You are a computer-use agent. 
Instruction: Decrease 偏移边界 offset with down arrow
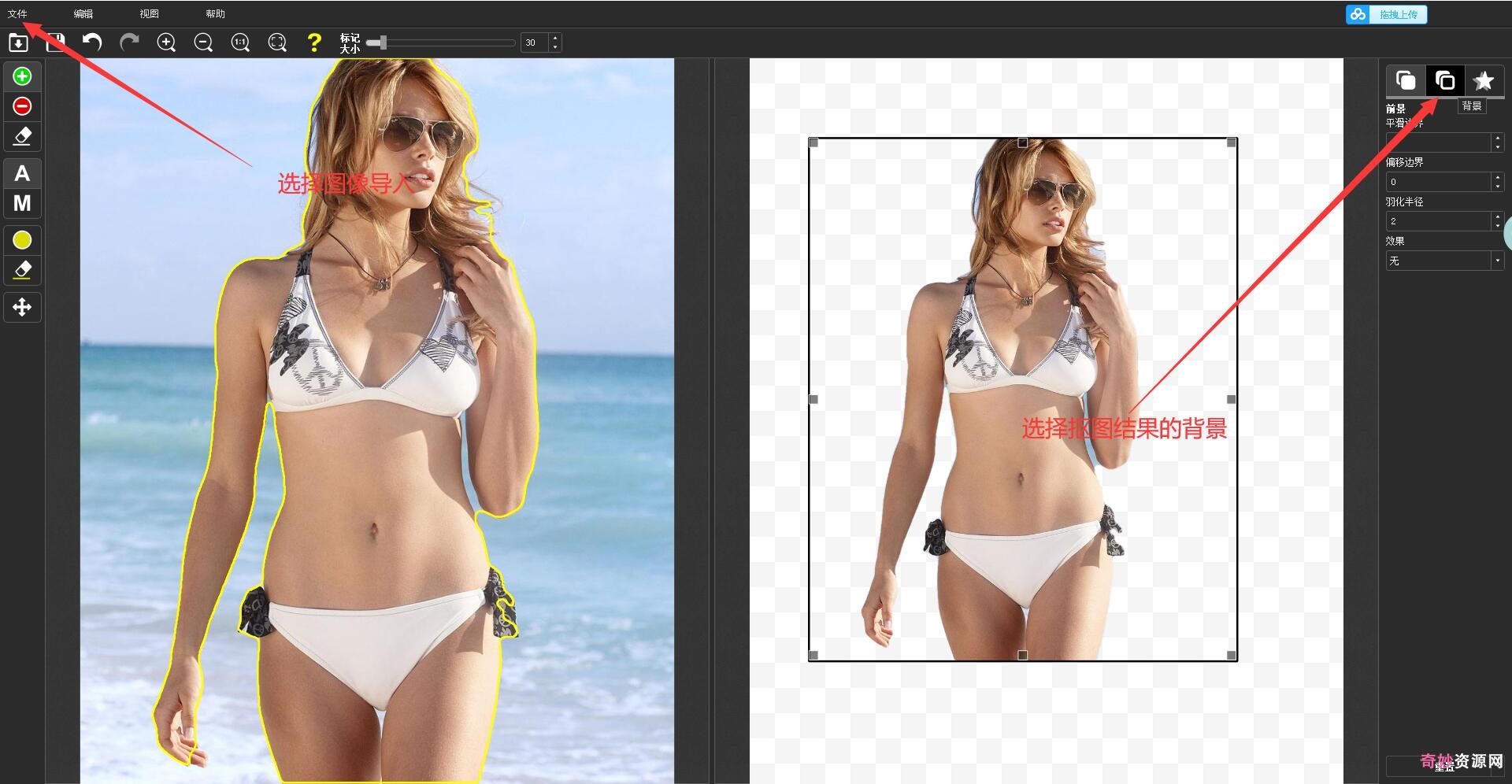pos(1498,187)
